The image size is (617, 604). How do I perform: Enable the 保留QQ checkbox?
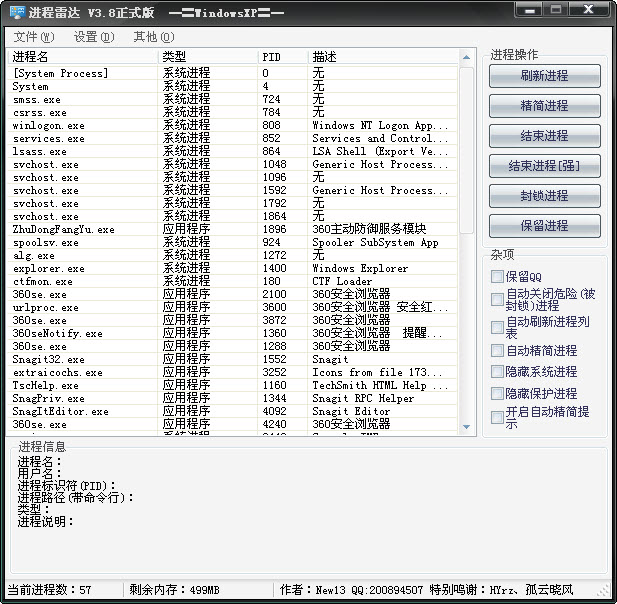[497, 276]
